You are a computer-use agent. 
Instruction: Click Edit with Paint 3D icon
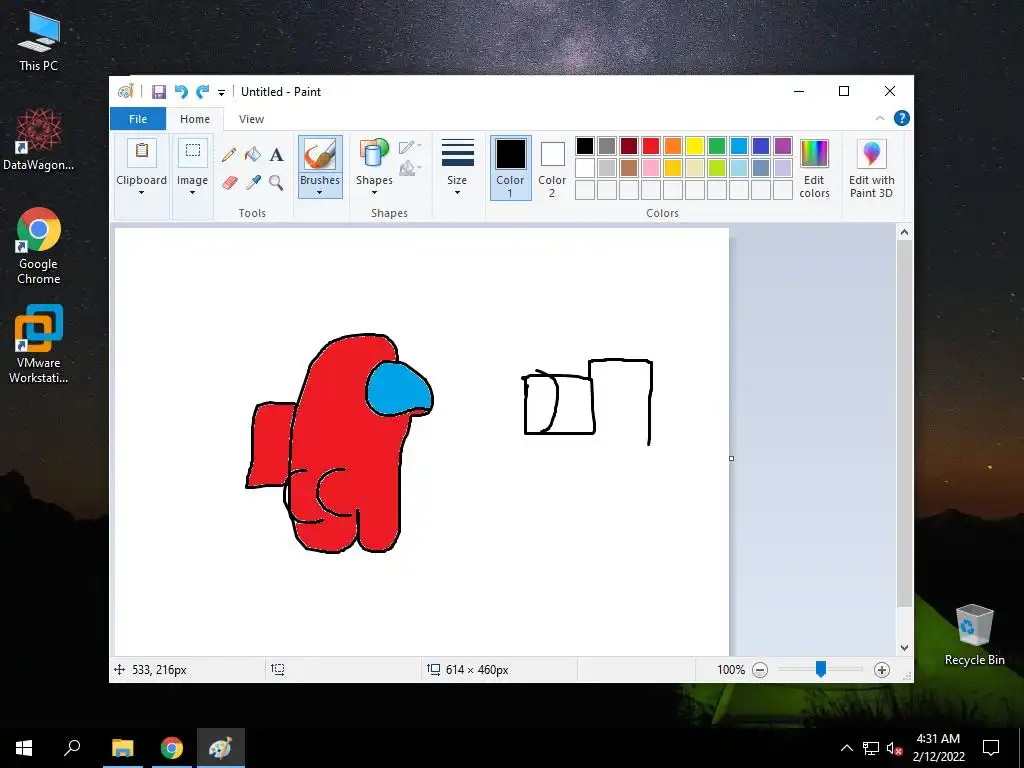click(x=871, y=153)
